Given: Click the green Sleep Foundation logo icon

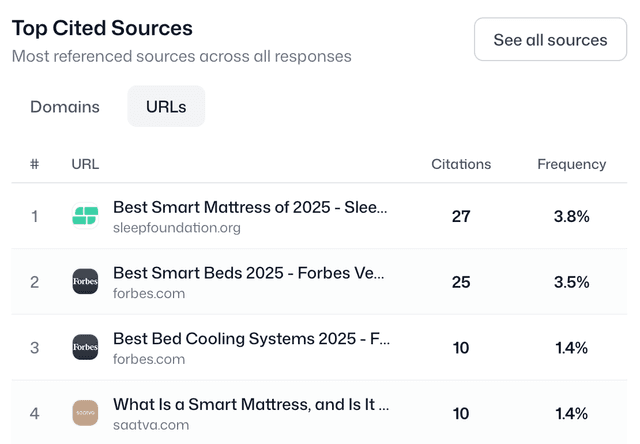Looking at the screenshot, I should click(85, 216).
